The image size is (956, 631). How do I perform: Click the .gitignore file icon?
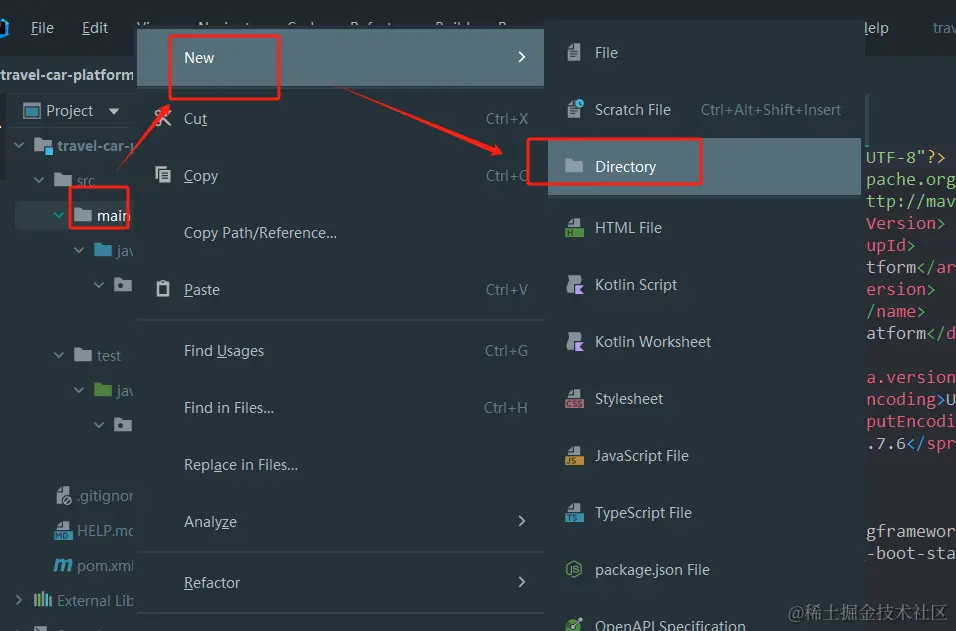pos(63,496)
